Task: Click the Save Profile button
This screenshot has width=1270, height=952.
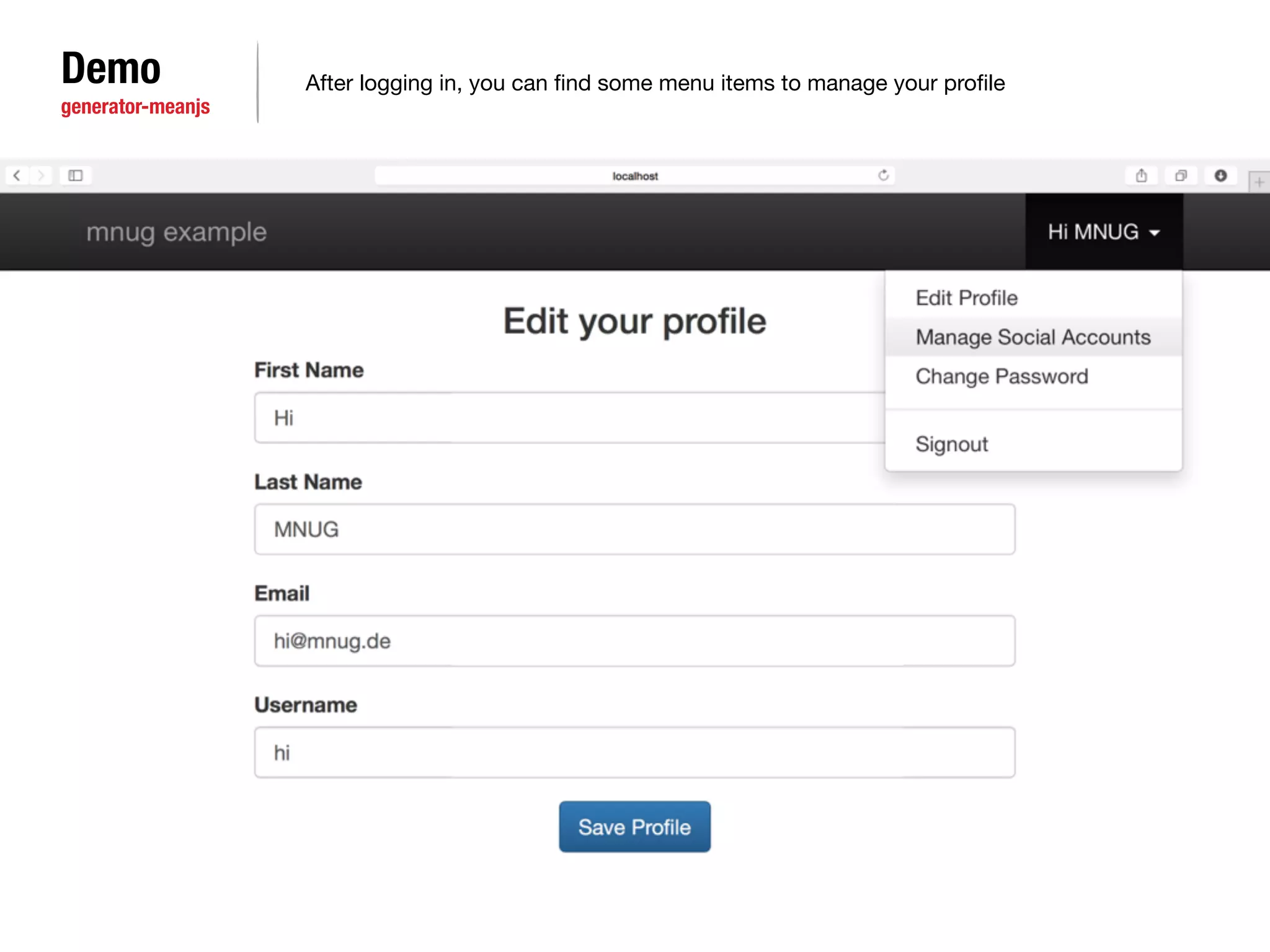Action: [x=634, y=827]
